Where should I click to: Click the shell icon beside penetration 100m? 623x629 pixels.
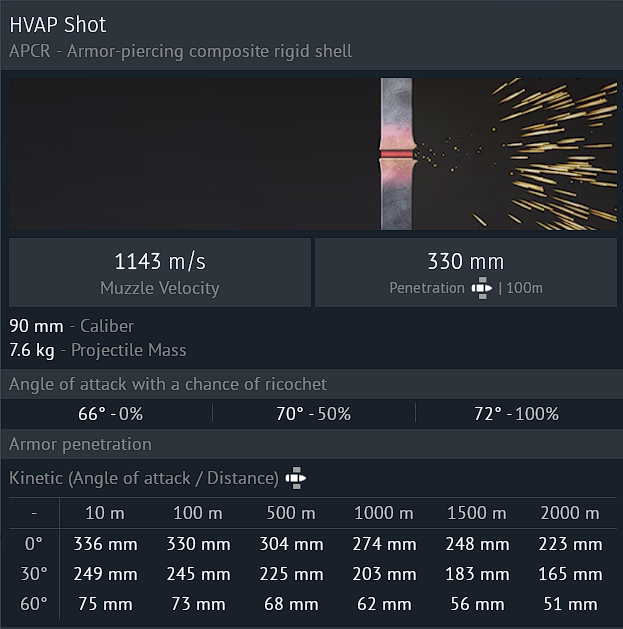click(482, 288)
